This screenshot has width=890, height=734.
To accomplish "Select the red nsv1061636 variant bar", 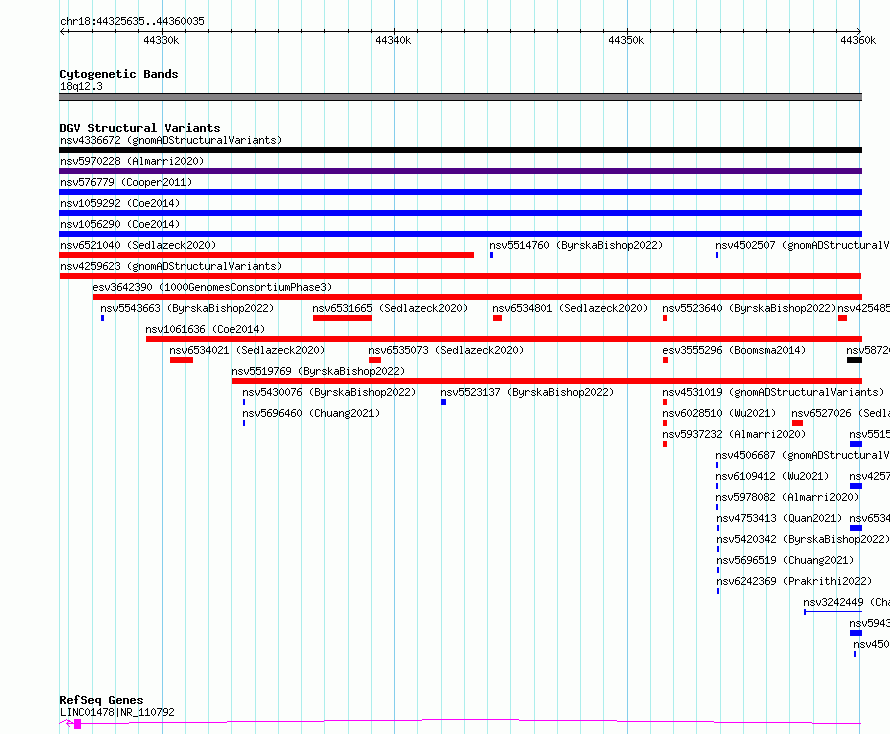I will (503, 339).
